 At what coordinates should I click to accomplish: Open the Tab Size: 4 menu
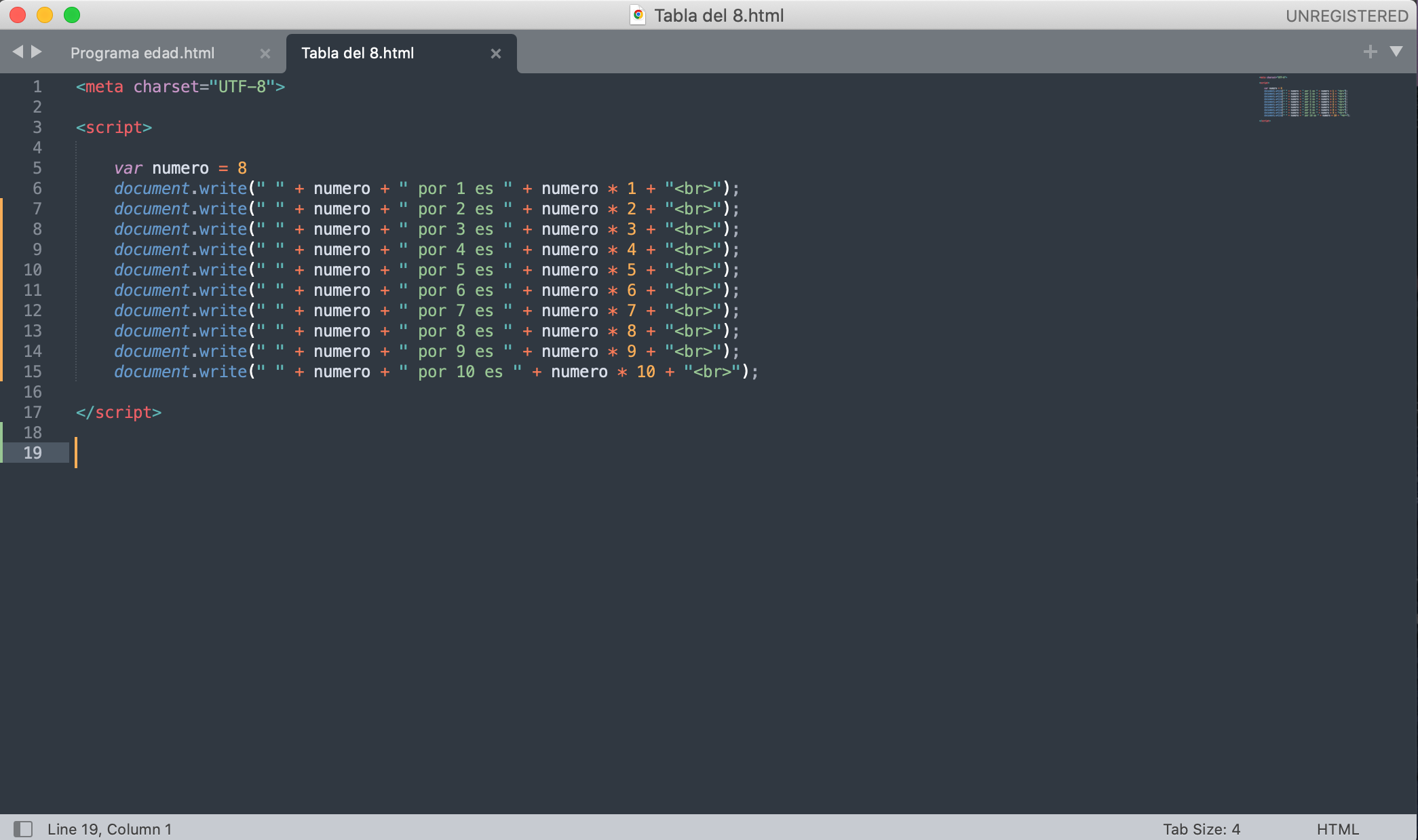(1201, 829)
